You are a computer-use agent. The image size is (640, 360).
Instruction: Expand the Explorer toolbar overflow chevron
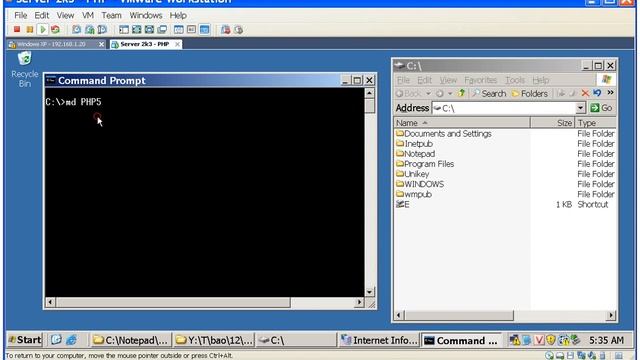pos(610,93)
